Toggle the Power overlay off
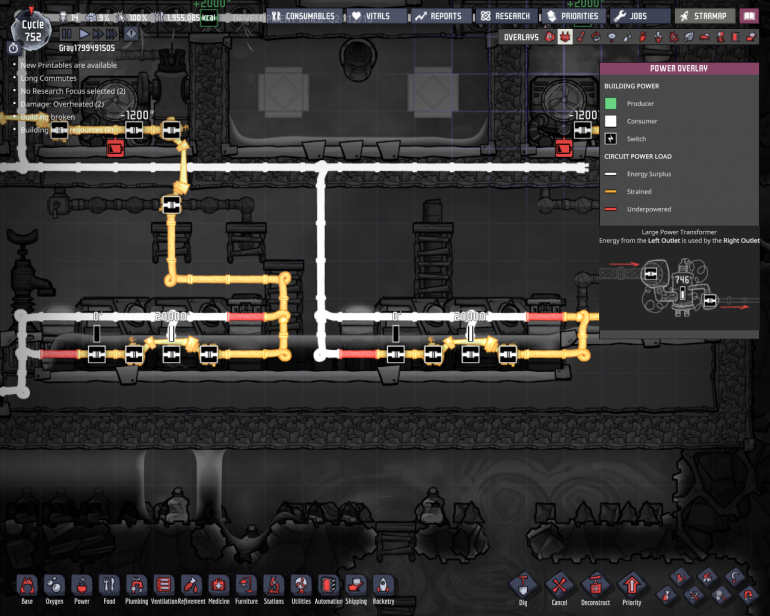770x616 pixels. tap(564, 37)
